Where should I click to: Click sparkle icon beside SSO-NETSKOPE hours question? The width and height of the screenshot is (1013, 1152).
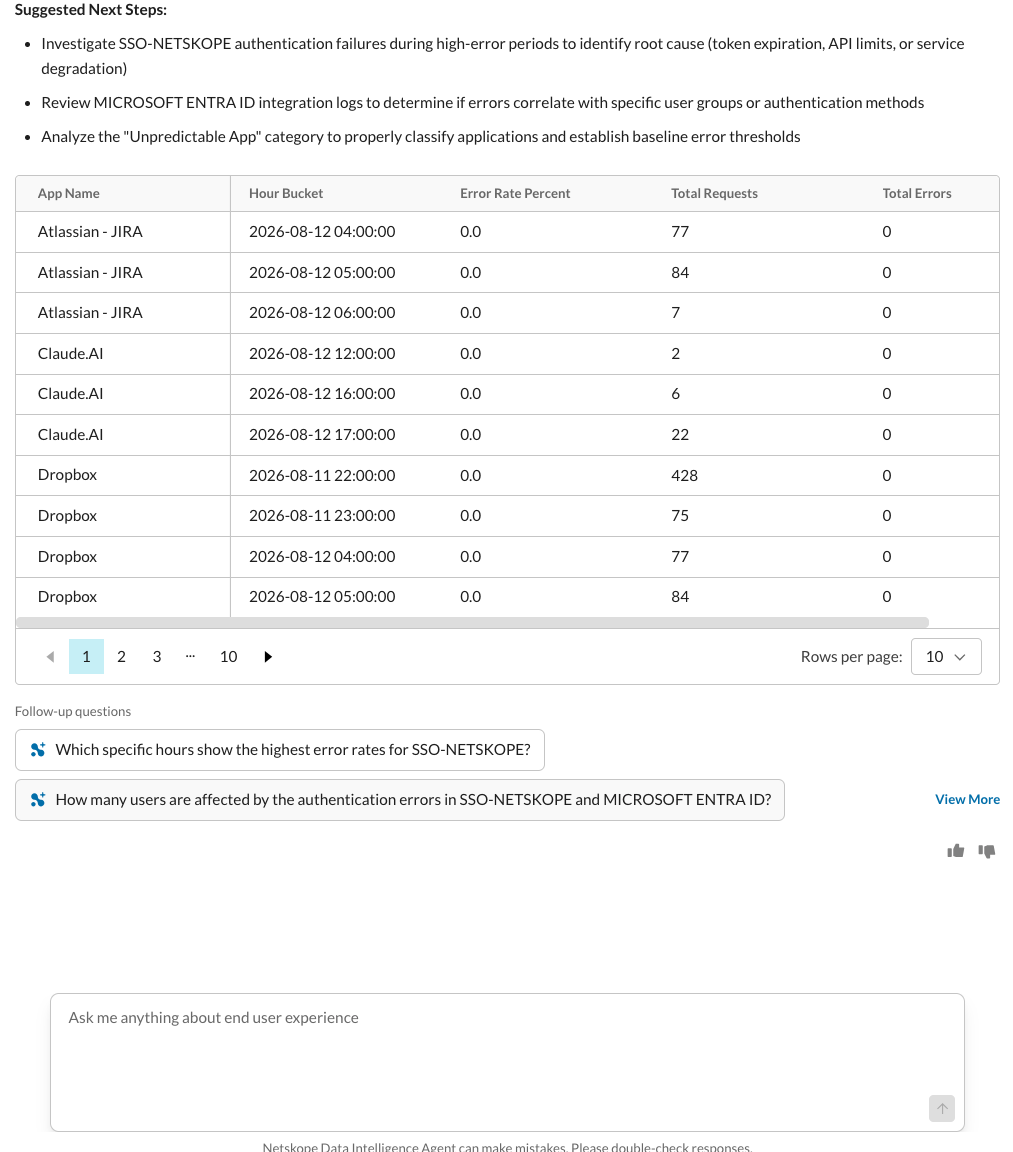pos(38,749)
